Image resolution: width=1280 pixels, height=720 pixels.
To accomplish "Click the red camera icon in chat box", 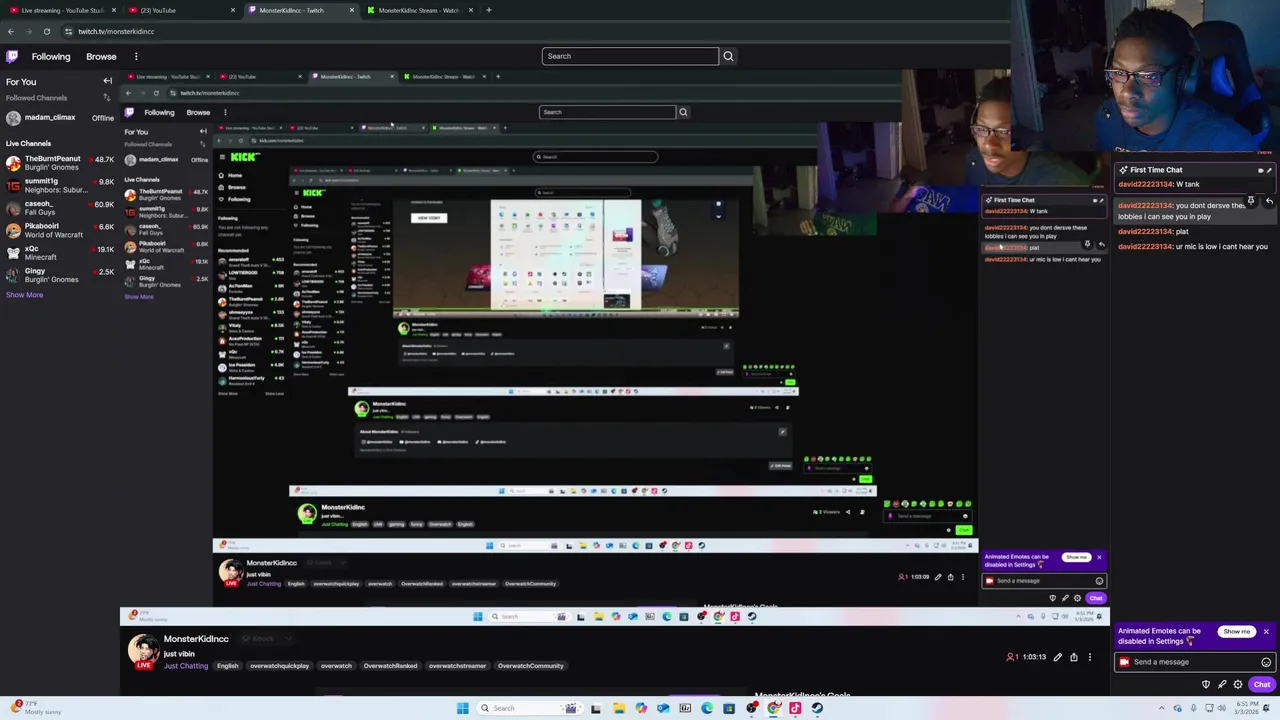I will 1124,662.
